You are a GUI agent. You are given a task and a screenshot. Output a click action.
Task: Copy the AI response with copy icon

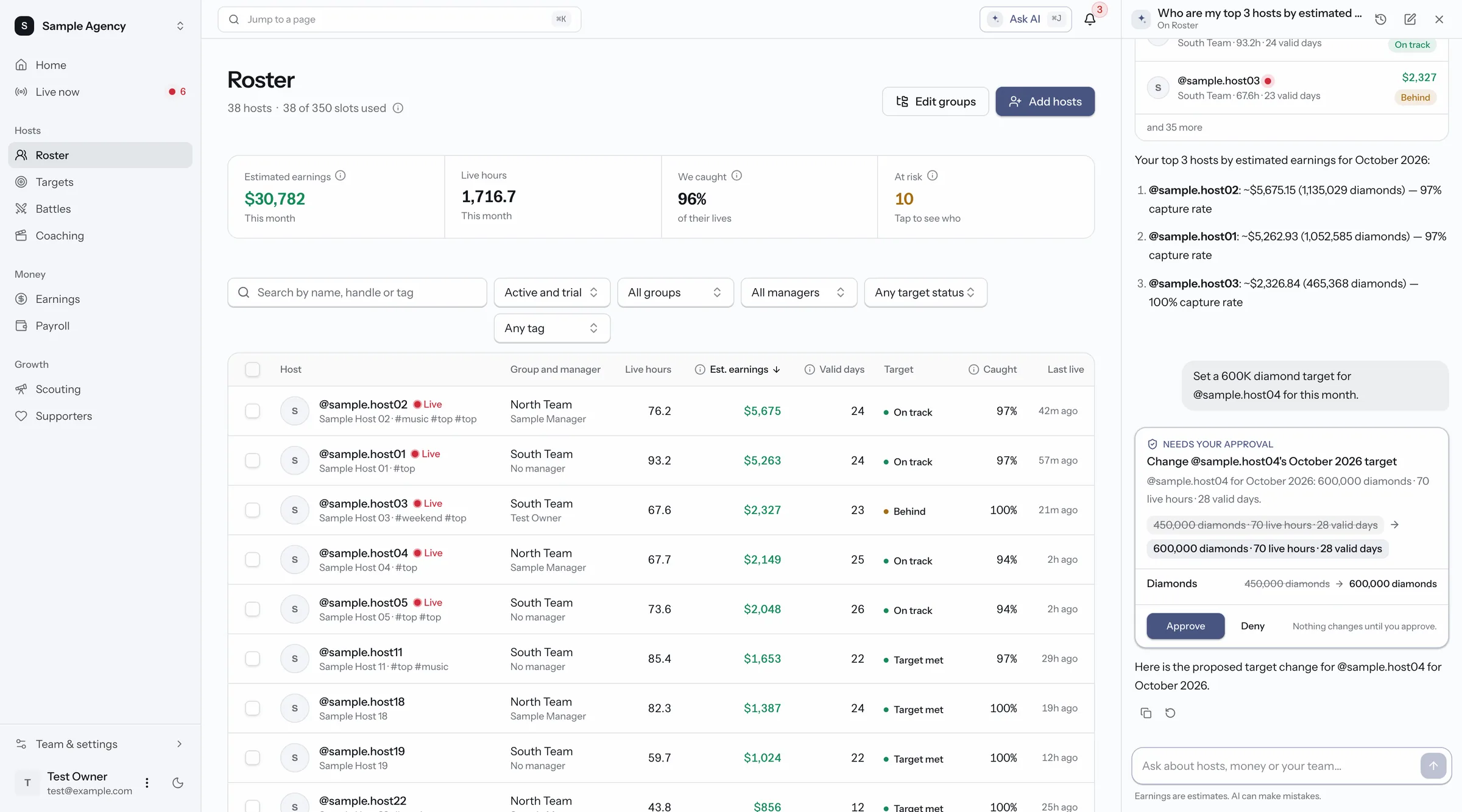[x=1146, y=713]
